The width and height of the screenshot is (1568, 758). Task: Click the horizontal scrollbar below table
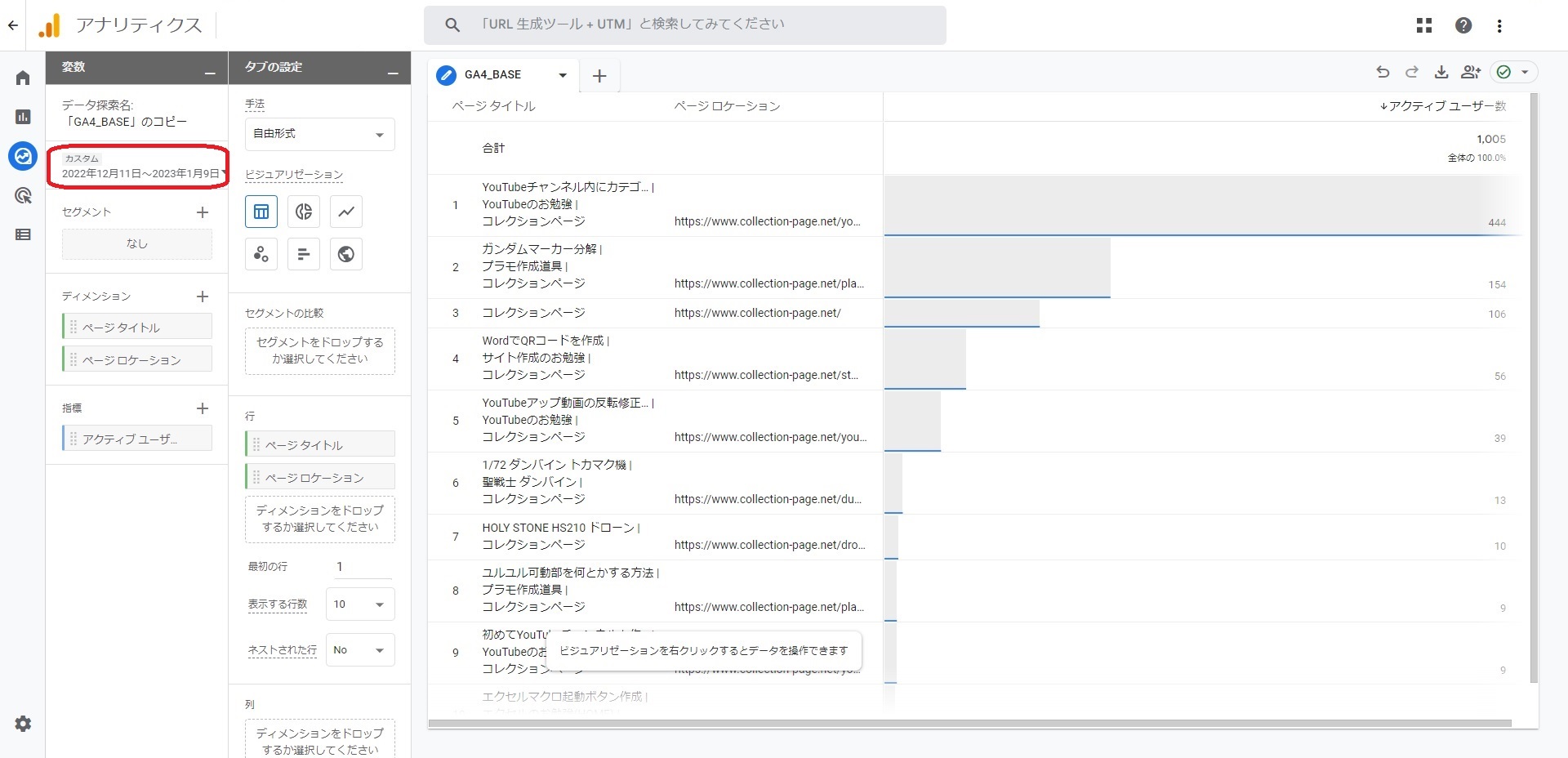tap(970, 724)
